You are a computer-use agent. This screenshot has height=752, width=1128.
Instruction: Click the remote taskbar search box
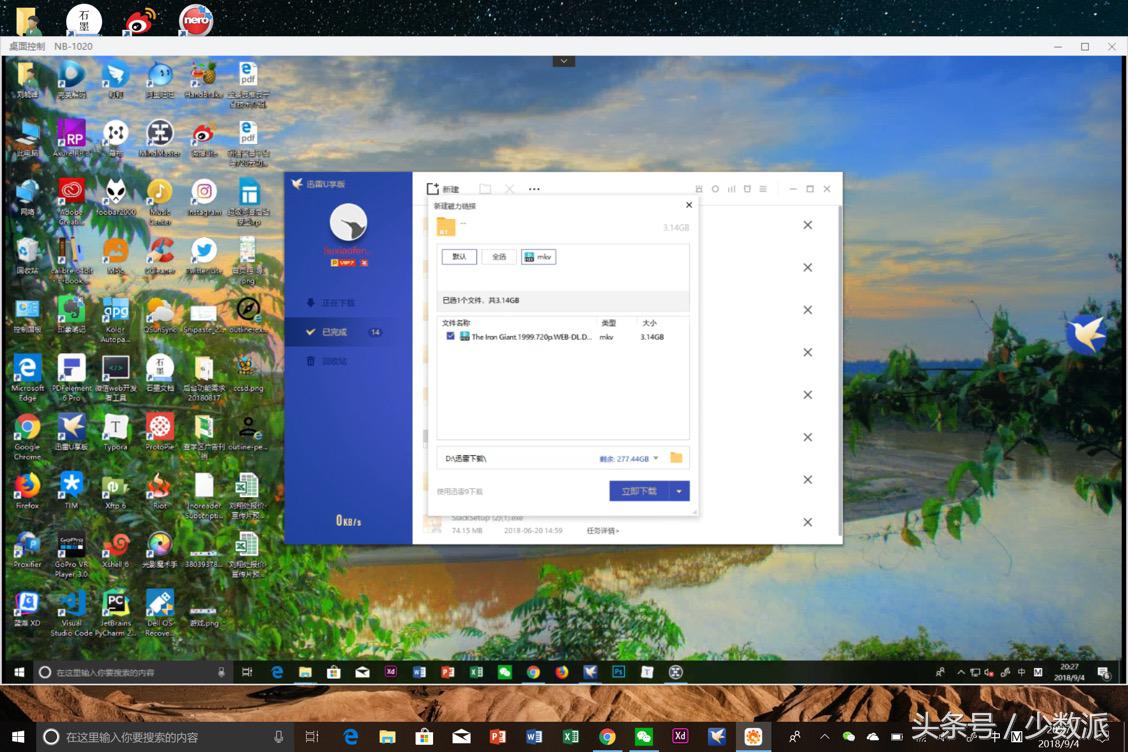133,672
